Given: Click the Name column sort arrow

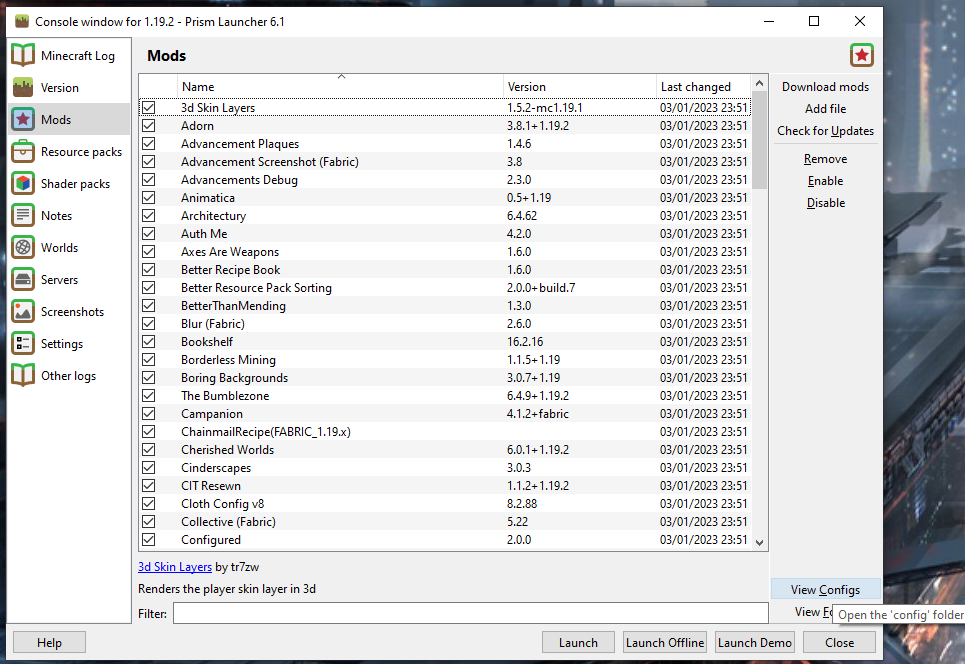Looking at the screenshot, I should [x=341, y=76].
